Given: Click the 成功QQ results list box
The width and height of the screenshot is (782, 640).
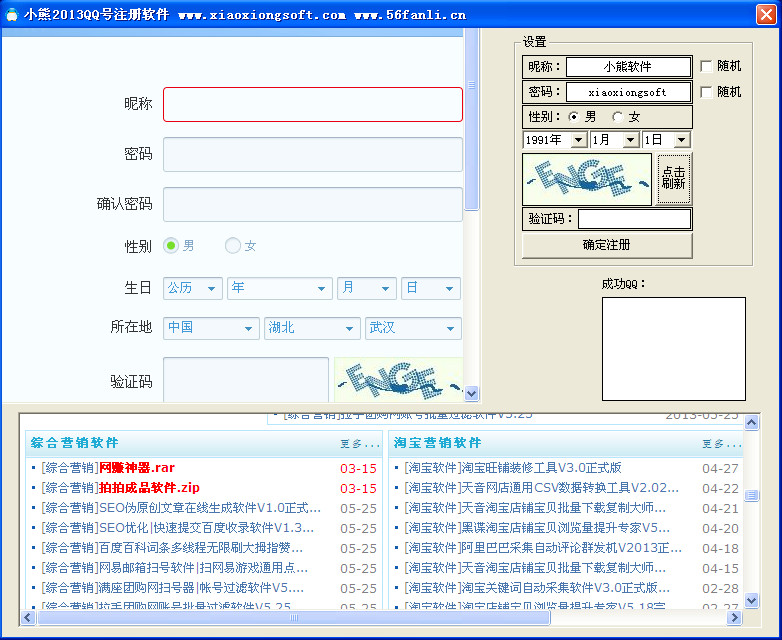Looking at the screenshot, I should point(674,349).
